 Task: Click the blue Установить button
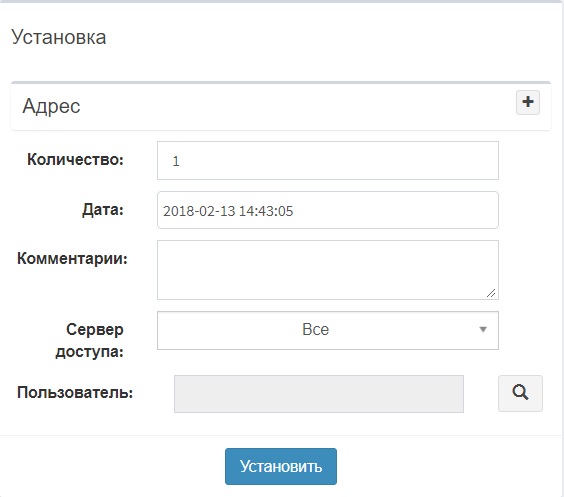pos(281,466)
